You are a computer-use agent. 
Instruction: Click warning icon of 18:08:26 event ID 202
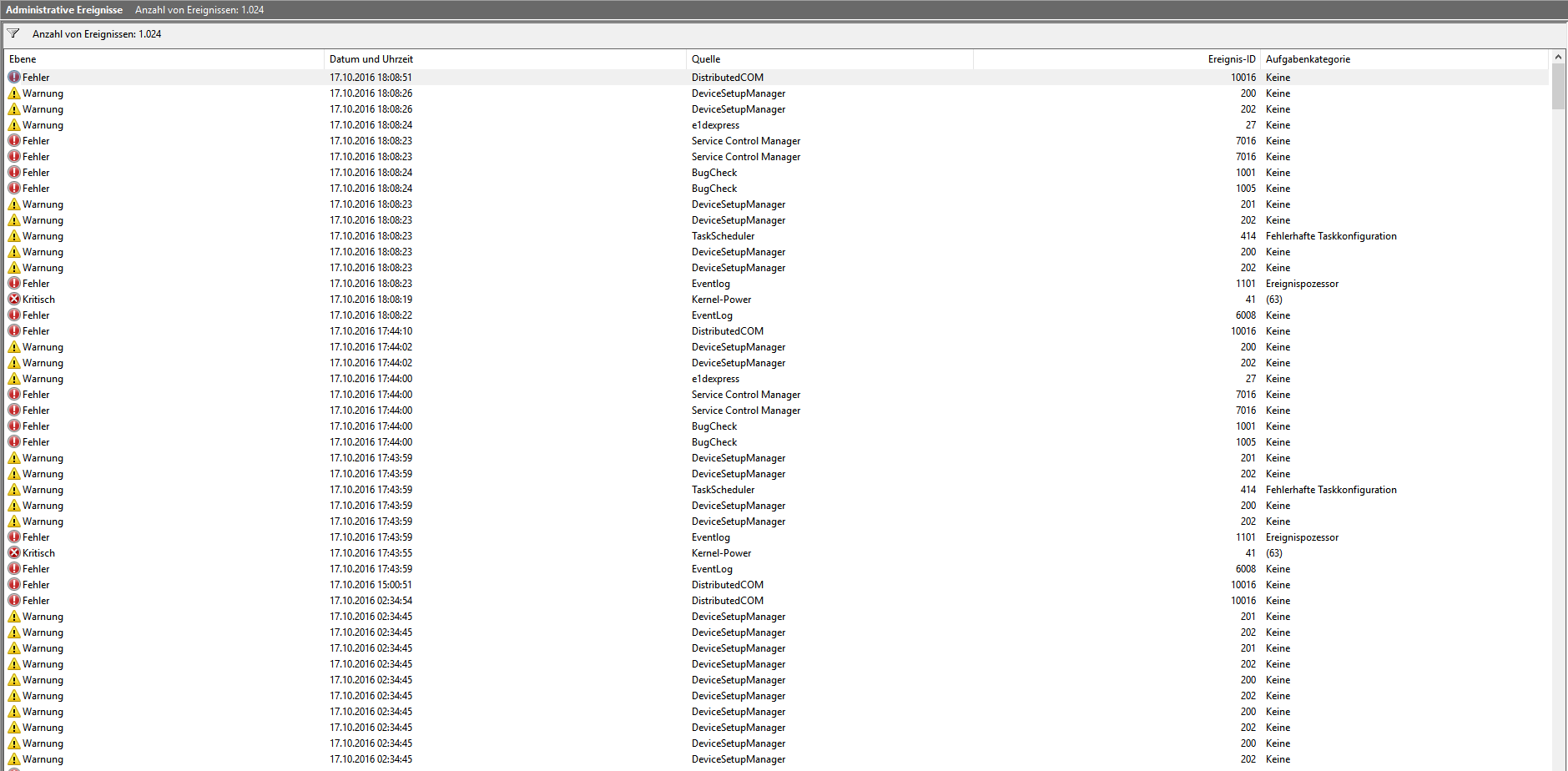point(14,108)
